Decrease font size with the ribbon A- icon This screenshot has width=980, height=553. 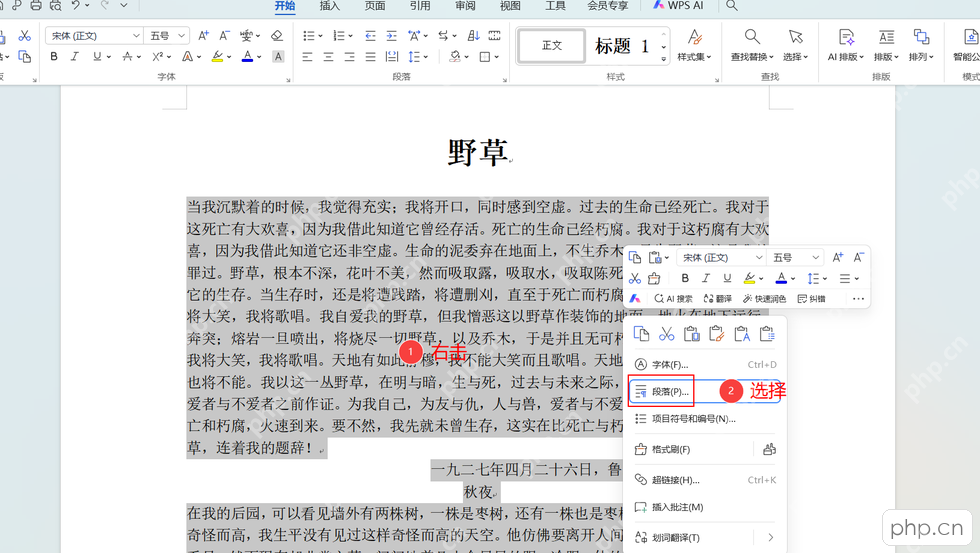[x=224, y=36]
